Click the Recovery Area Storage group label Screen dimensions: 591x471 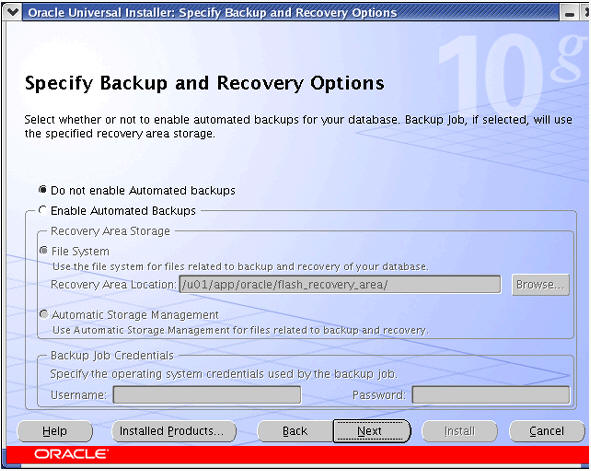[110, 231]
